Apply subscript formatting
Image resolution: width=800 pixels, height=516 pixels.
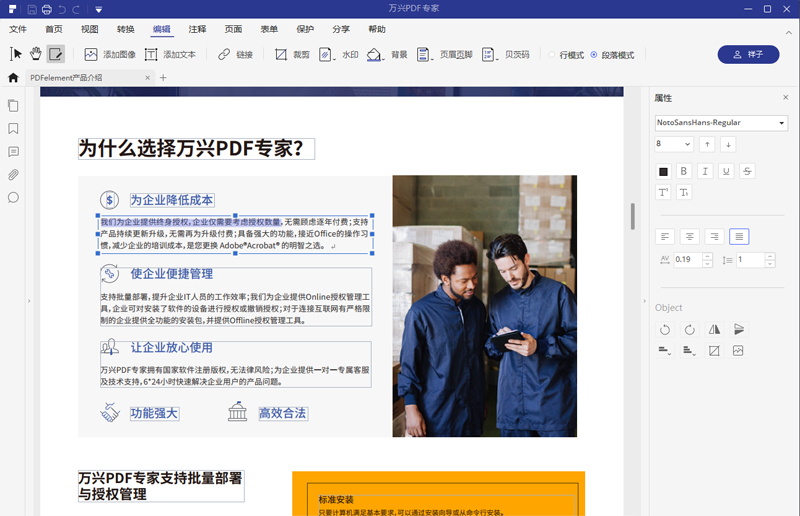point(684,192)
